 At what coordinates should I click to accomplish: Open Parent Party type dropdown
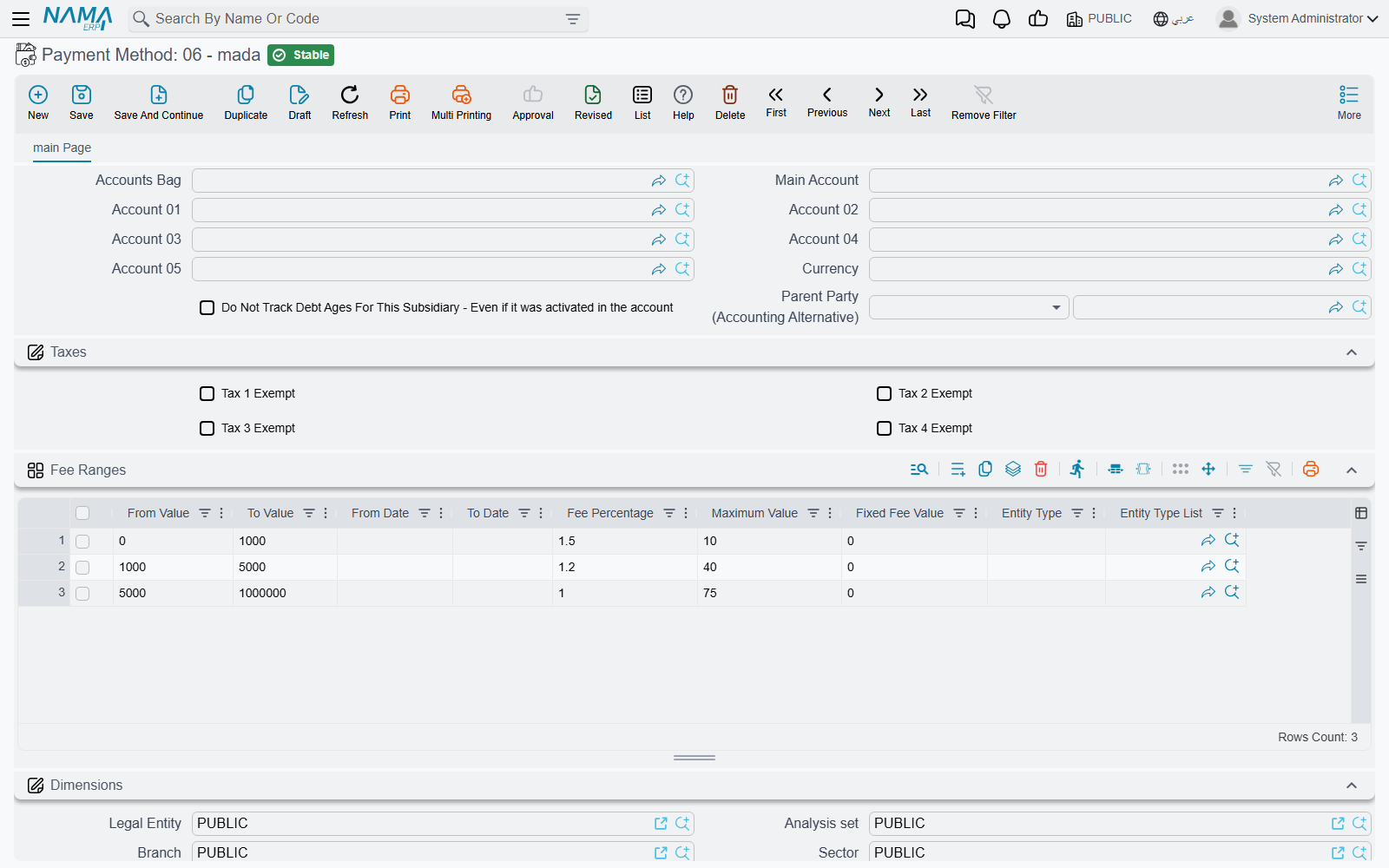point(969,307)
